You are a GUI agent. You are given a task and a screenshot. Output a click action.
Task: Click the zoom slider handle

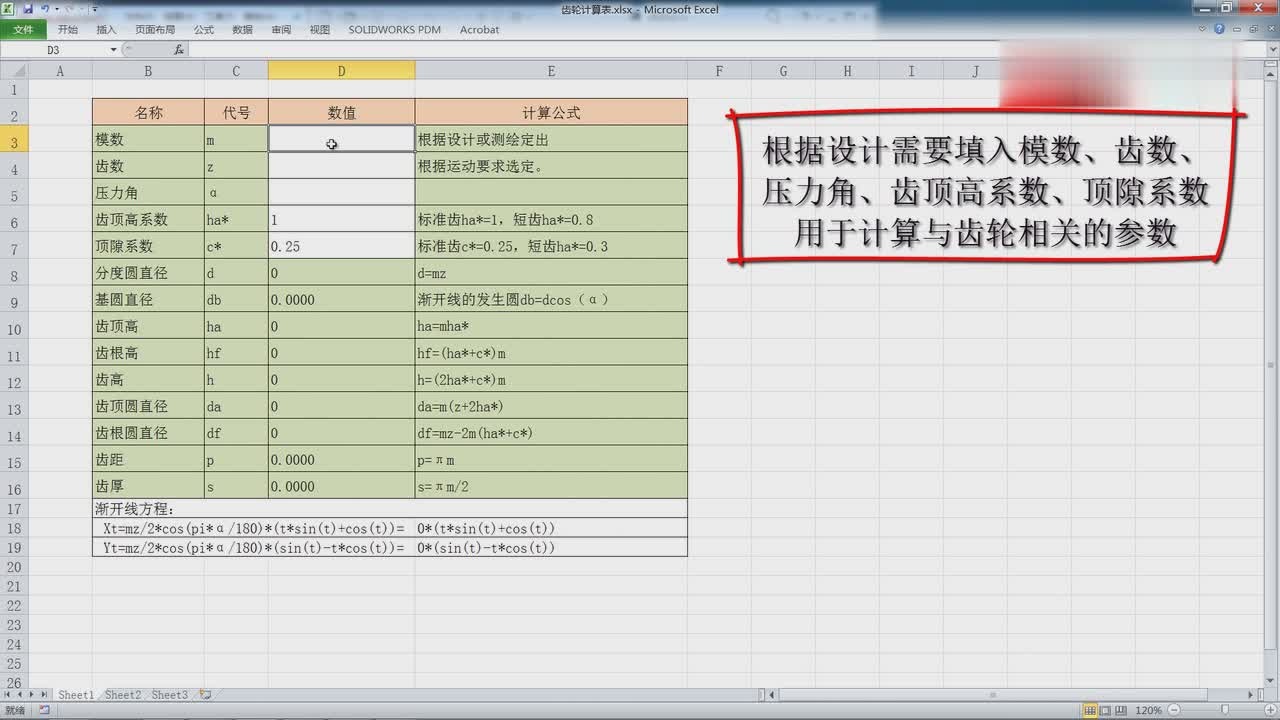(x=1225, y=710)
